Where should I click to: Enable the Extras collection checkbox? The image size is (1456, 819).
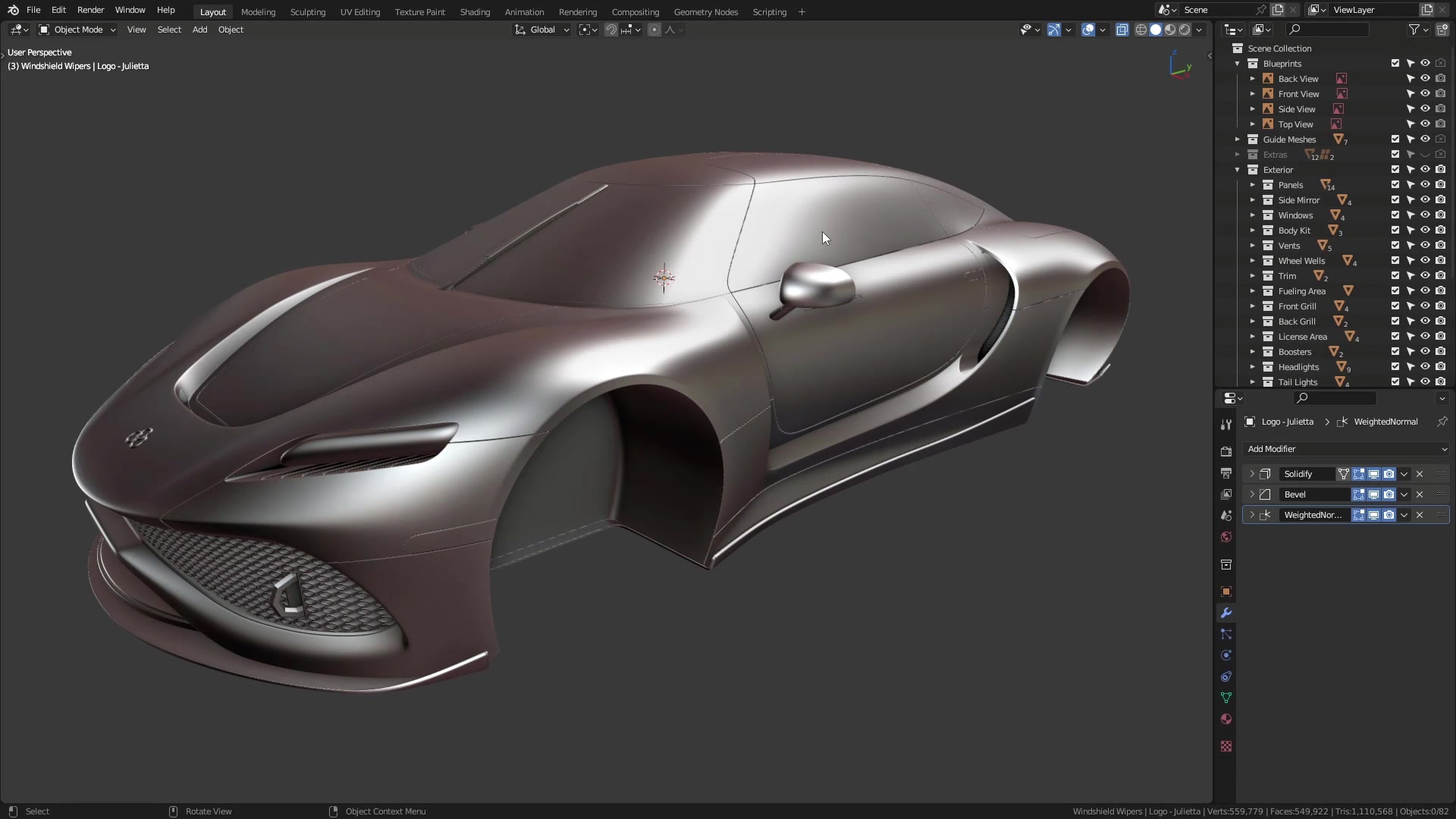click(1395, 155)
